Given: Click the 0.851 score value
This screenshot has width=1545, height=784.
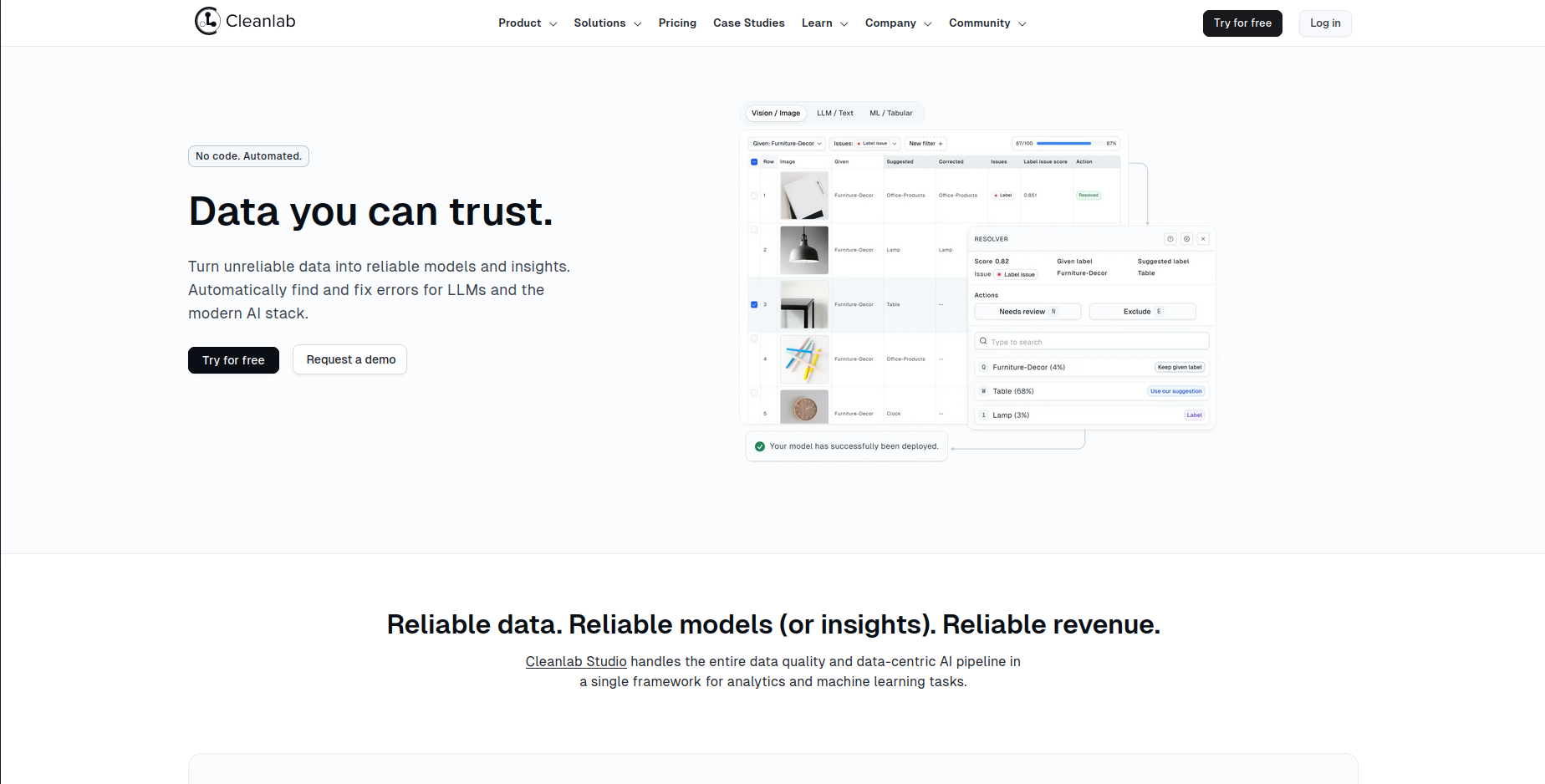Looking at the screenshot, I should tap(1030, 196).
